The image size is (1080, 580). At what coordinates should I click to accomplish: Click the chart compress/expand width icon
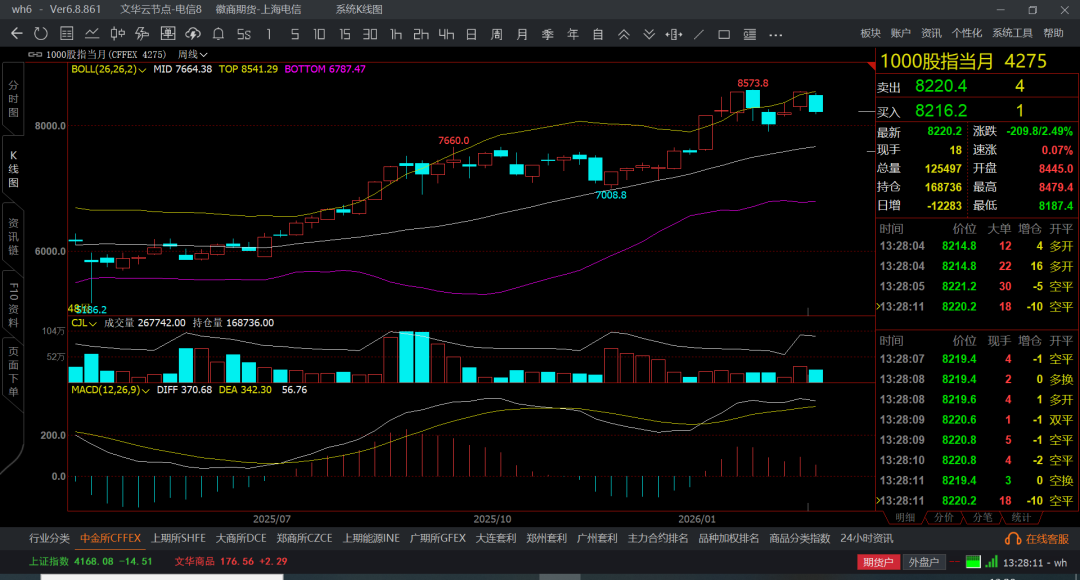click(x=674, y=34)
